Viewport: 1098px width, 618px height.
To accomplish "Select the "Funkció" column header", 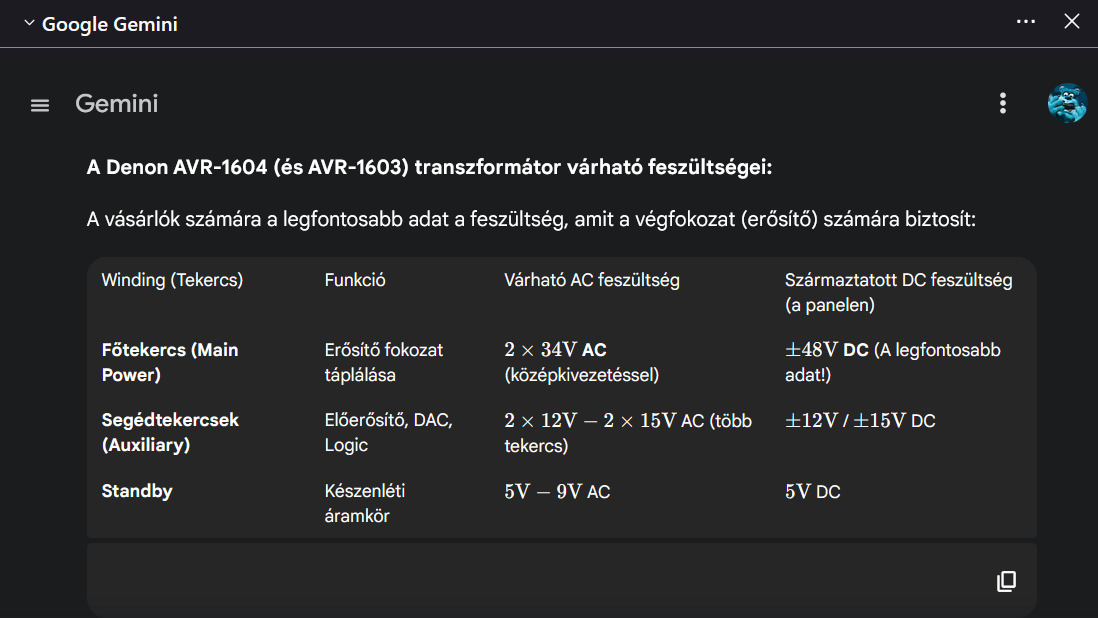I will coord(355,280).
